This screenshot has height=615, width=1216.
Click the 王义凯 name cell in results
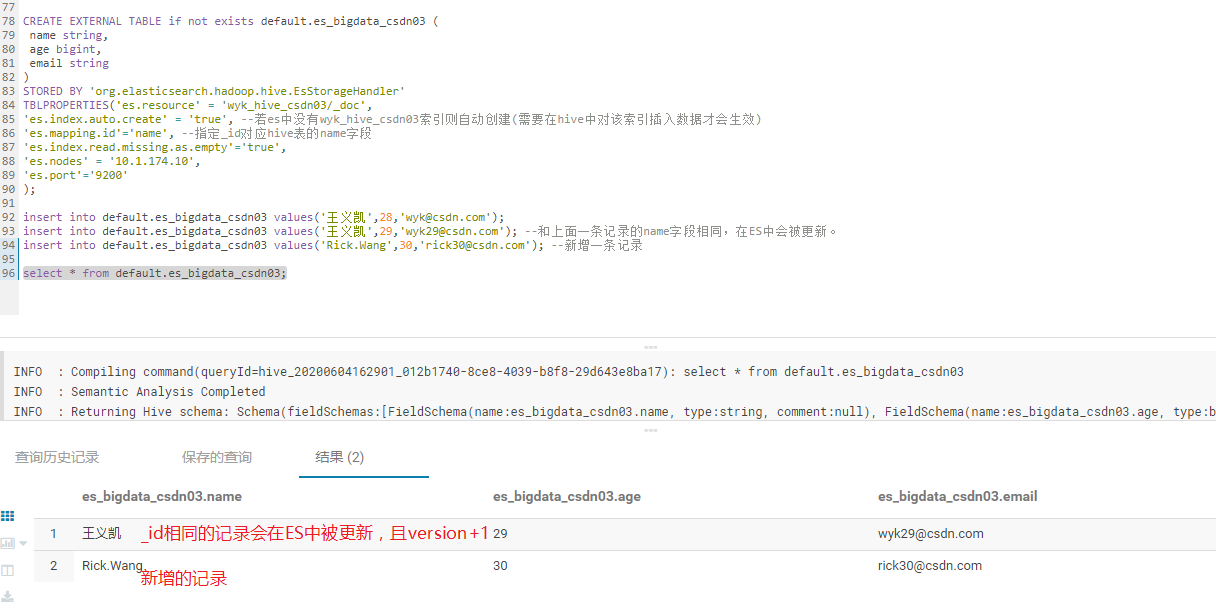(102, 534)
